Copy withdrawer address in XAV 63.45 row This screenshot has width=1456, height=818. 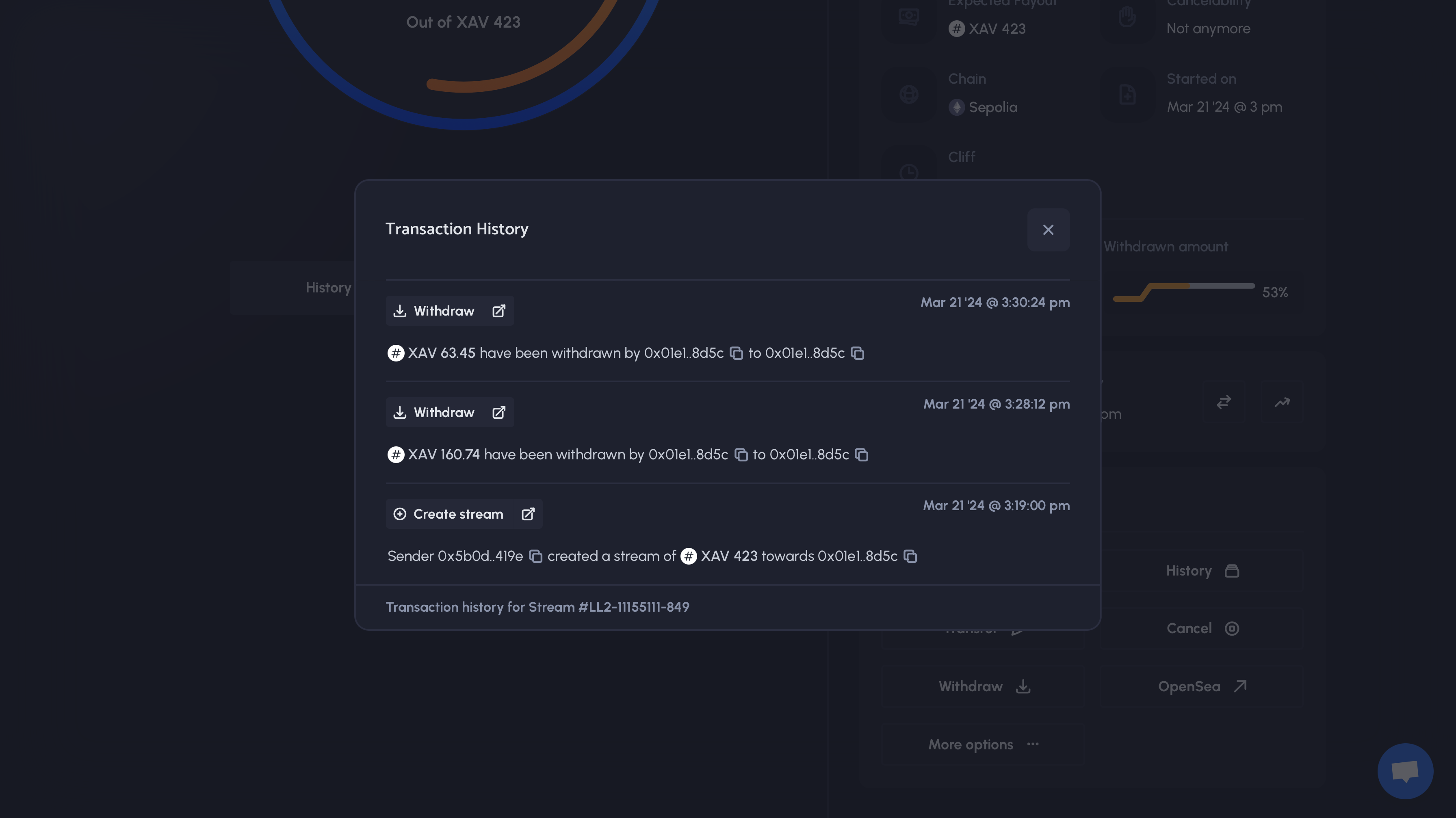[x=736, y=353]
